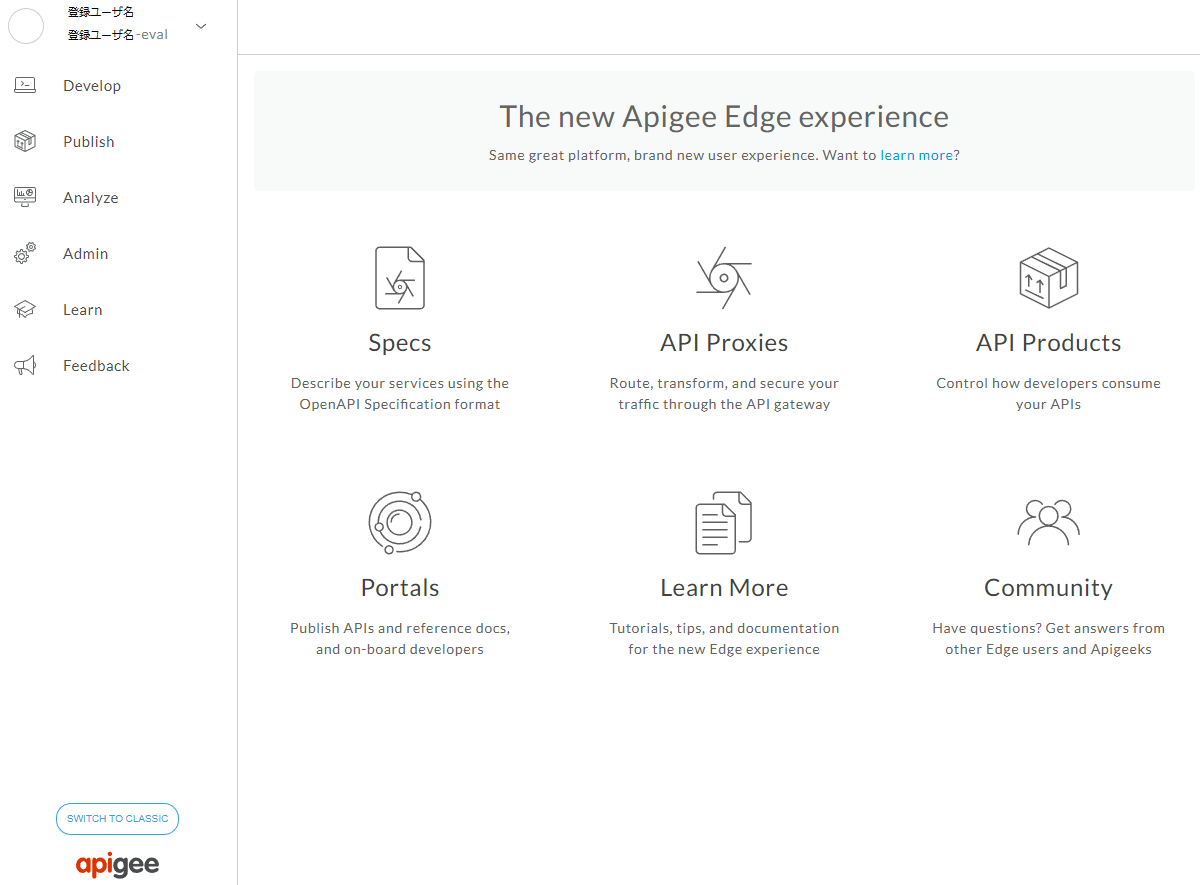Select the Develop icon in the sidebar
Viewport: 1200px width, 885px height.
[25, 85]
